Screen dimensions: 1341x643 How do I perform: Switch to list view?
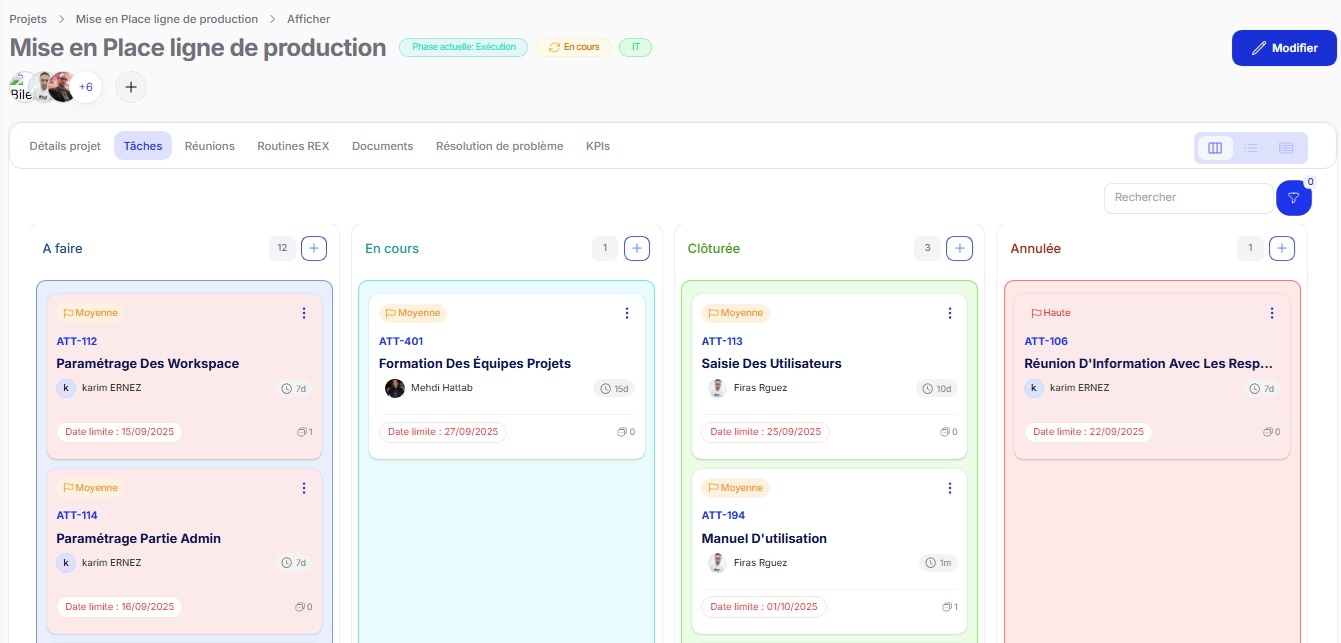[1251, 148]
